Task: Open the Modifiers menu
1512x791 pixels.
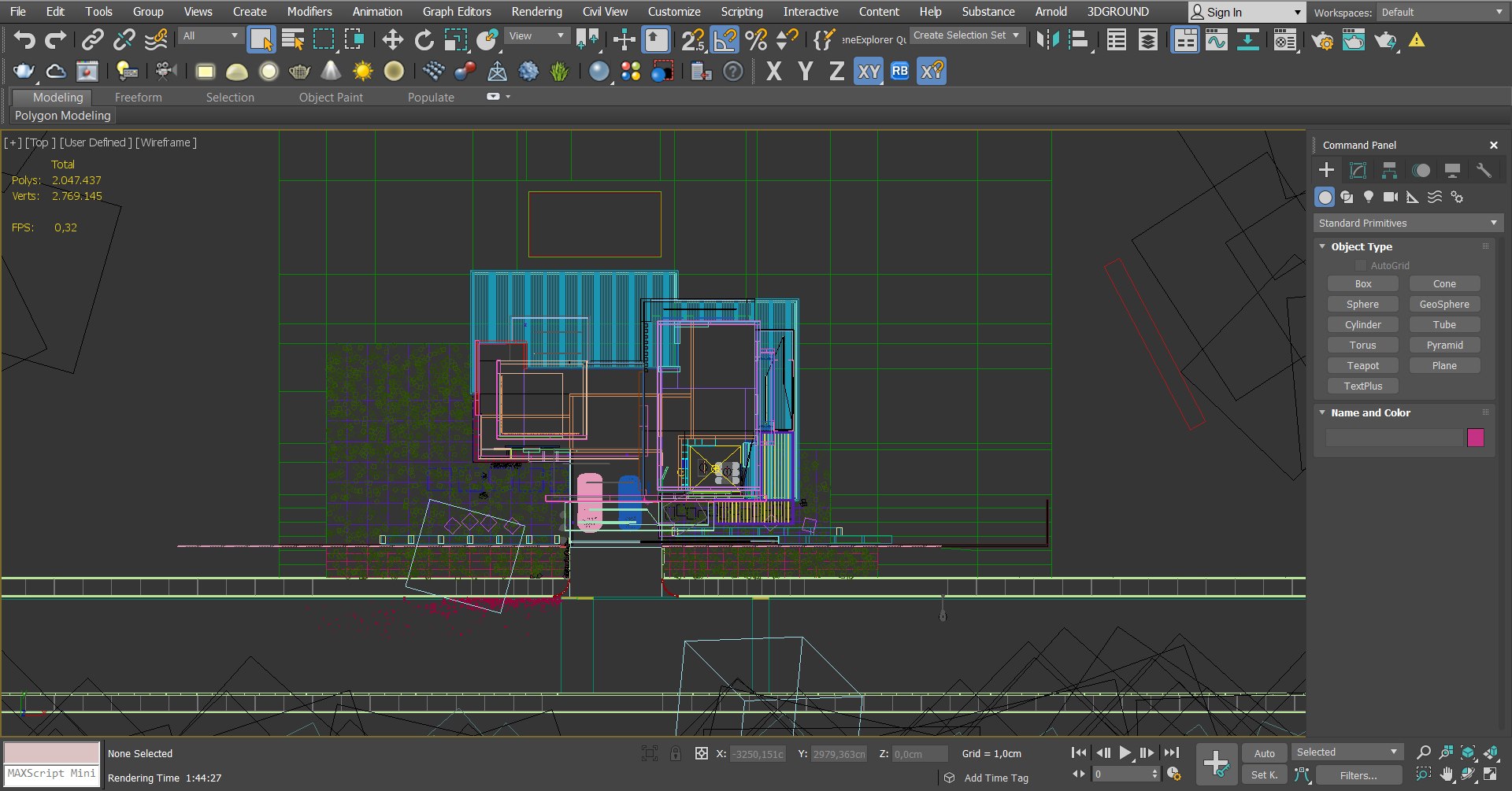Action: coord(309,12)
